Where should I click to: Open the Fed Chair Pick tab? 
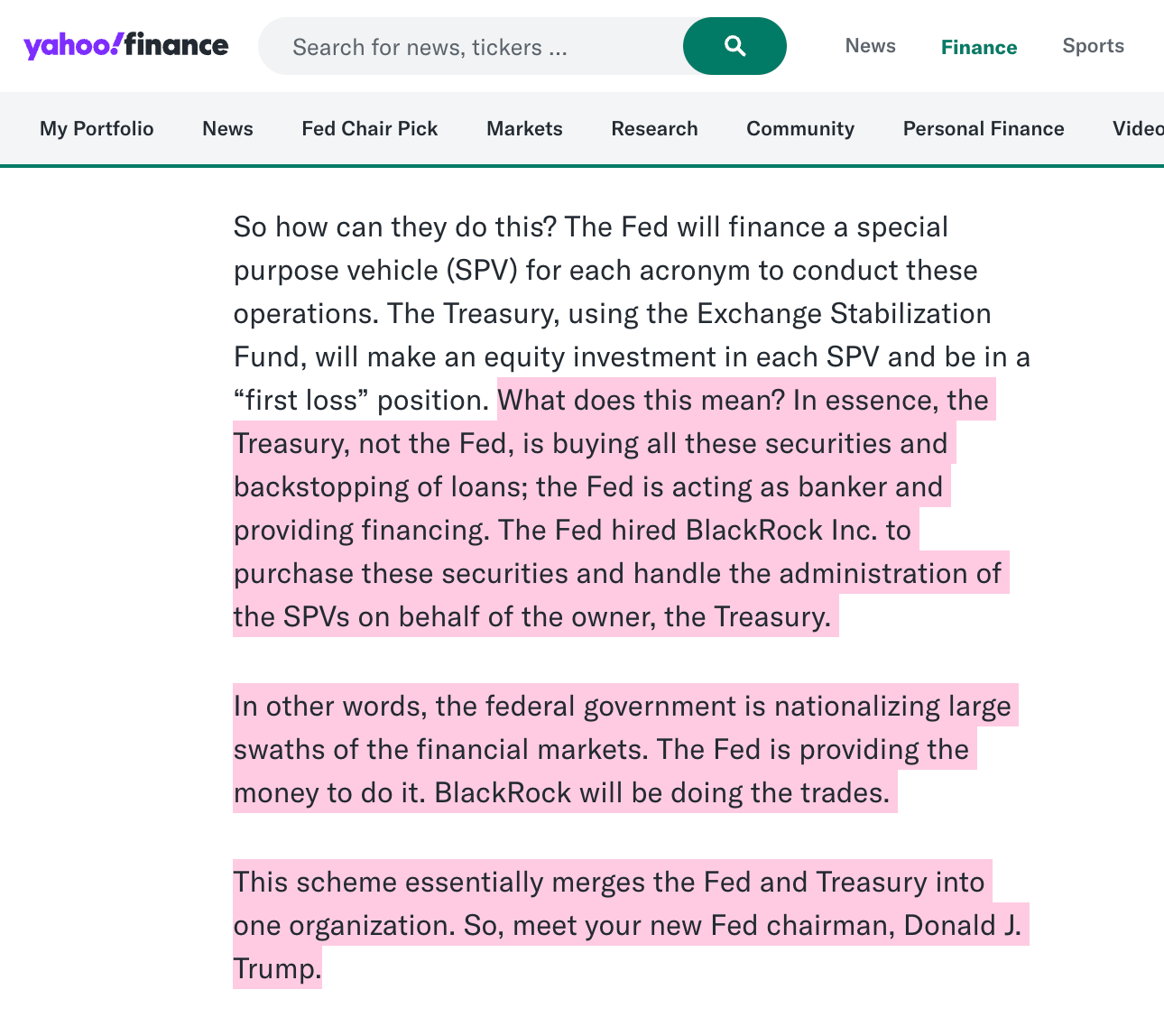[369, 128]
